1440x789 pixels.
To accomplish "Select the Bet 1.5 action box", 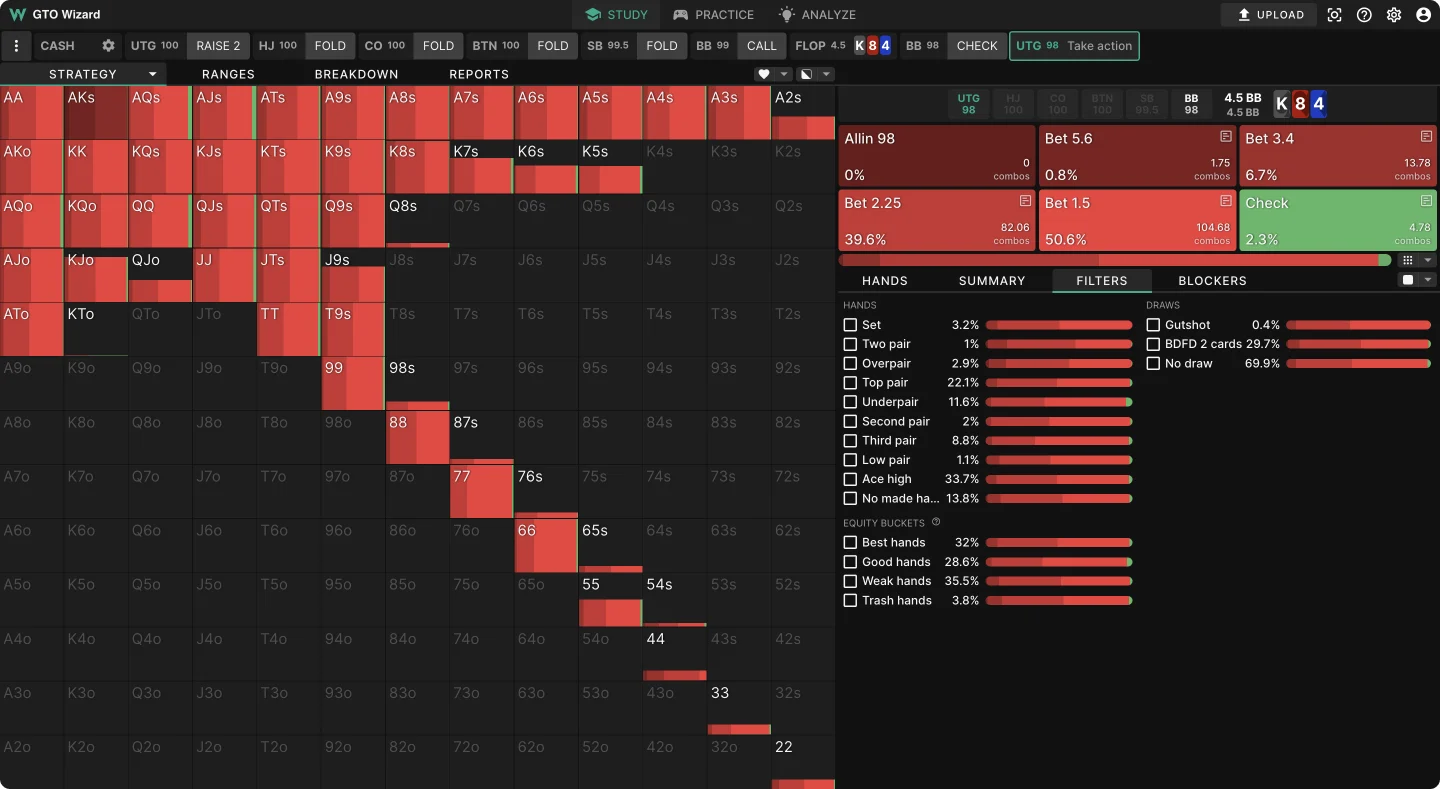I will (1137, 221).
